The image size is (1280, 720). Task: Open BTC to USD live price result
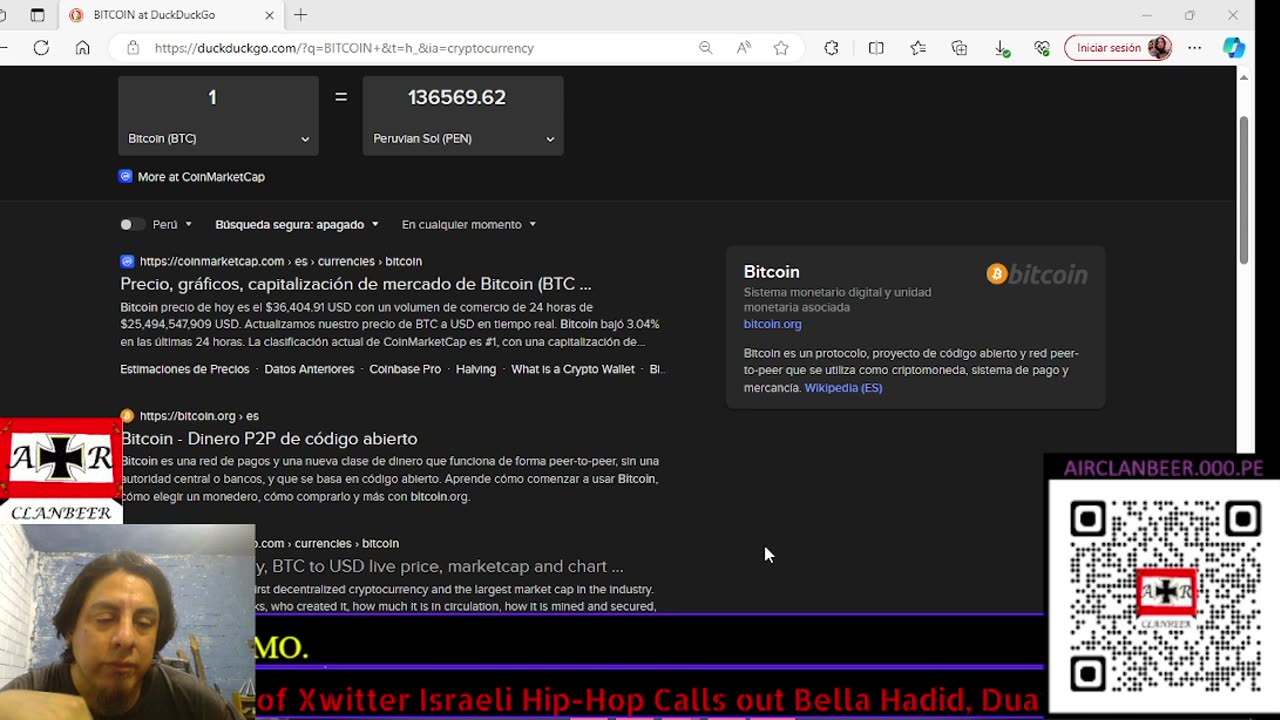click(x=440, y=567)
